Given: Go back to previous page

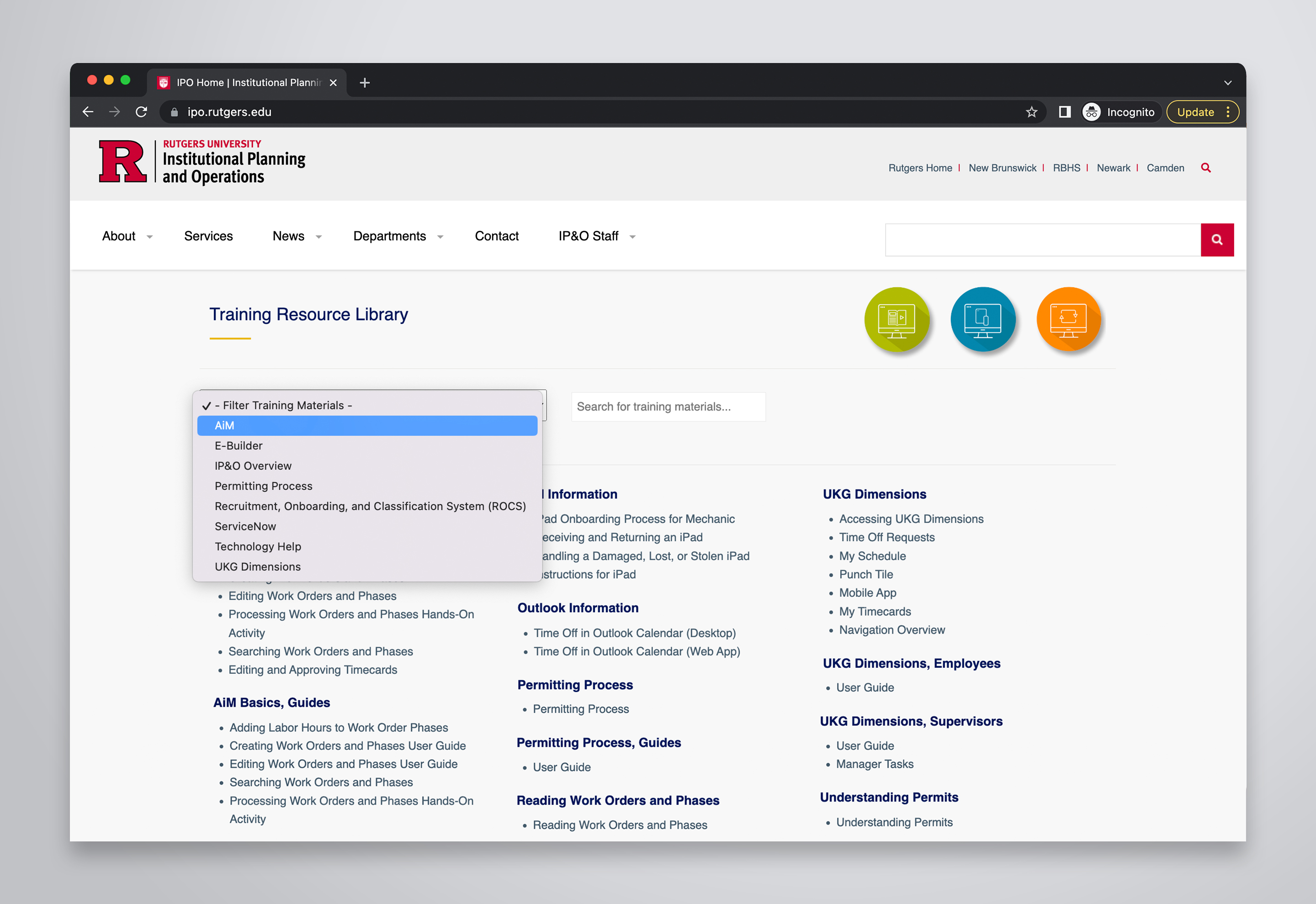Looking at the screenshot, I should (88, 112).
